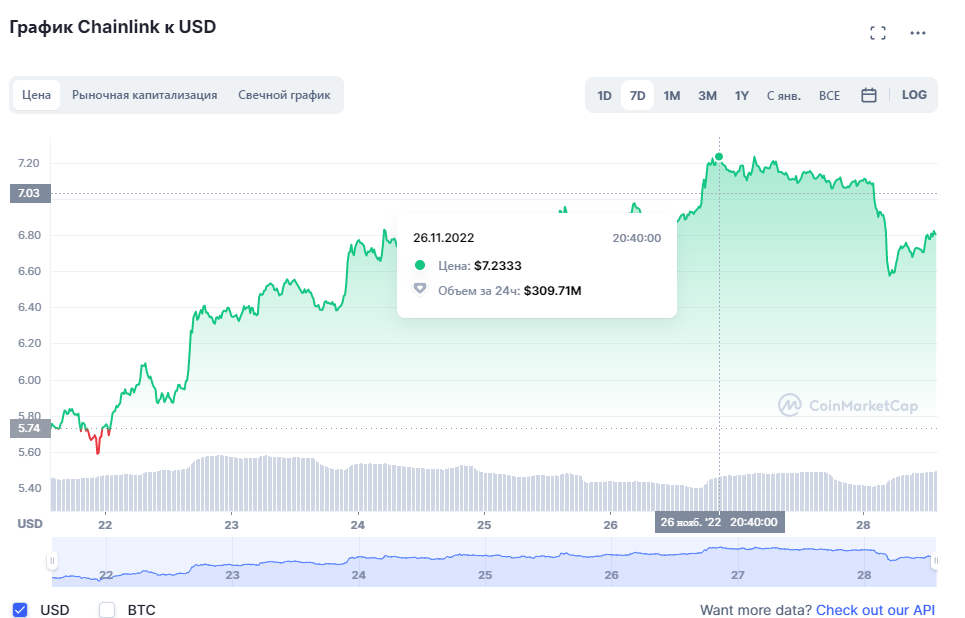Click the 24 label in mini navigator chart
The height and width of the screenshot is (618, 965).
pos(358,575)
